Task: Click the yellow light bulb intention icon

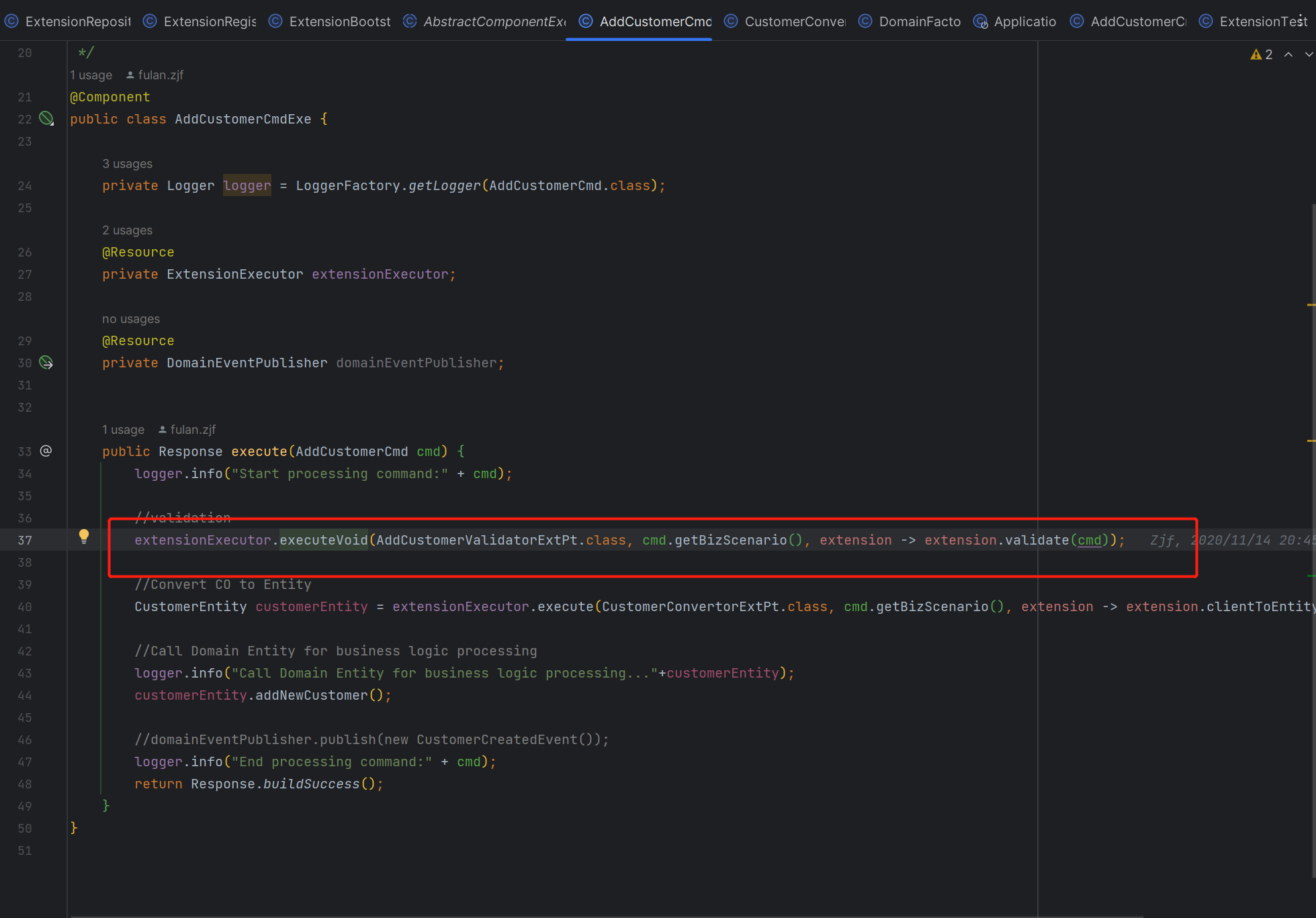Action: click(83, 536)
